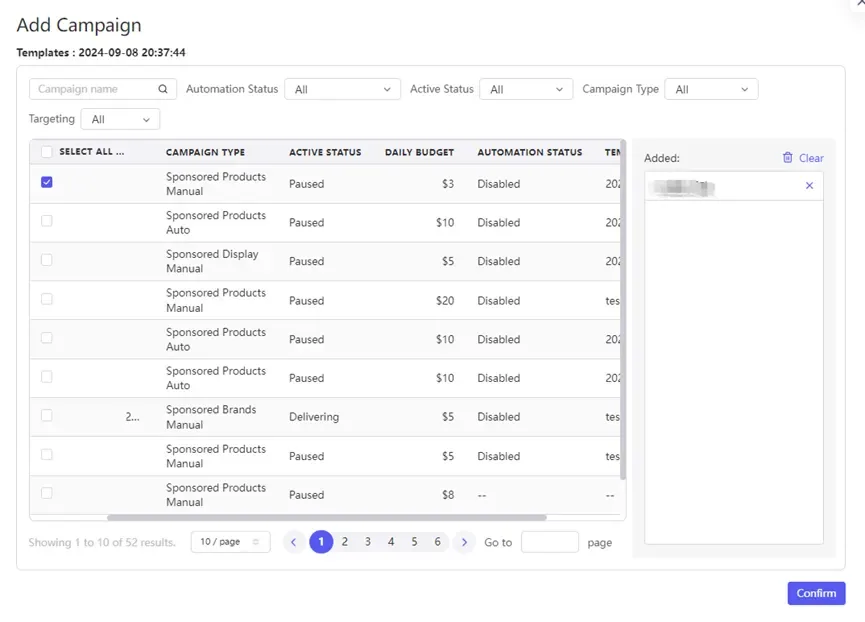Open the Campaign Type filter dropdown
This screenshot has width=865, height=622.
[712, 89]
